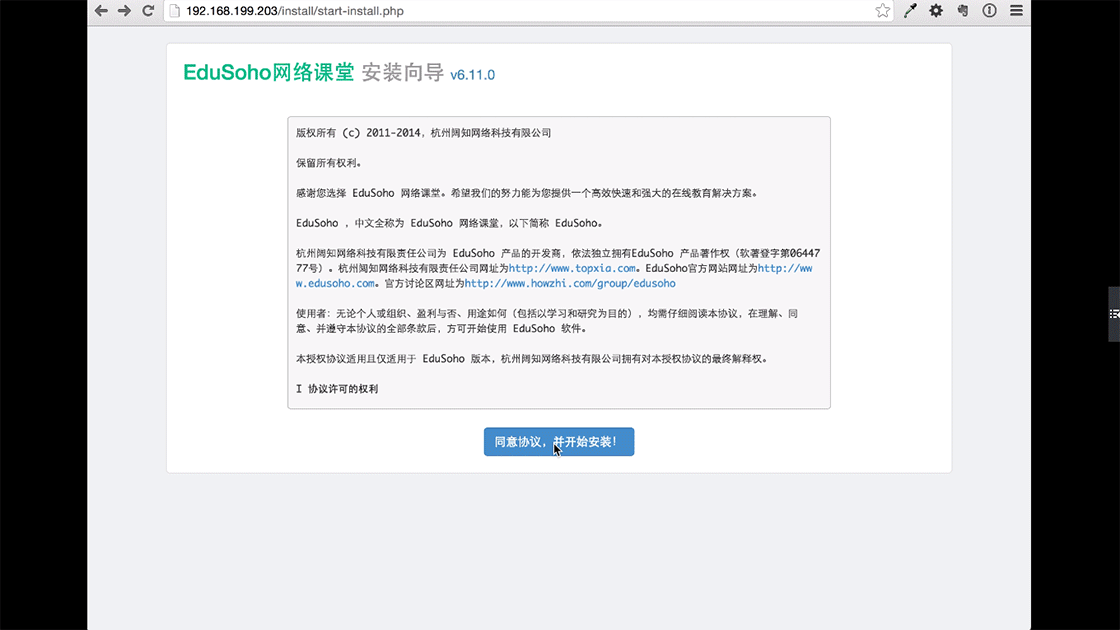Open the gear extension icon
This screenshot has height=630, width=1120.
[936, 11]
